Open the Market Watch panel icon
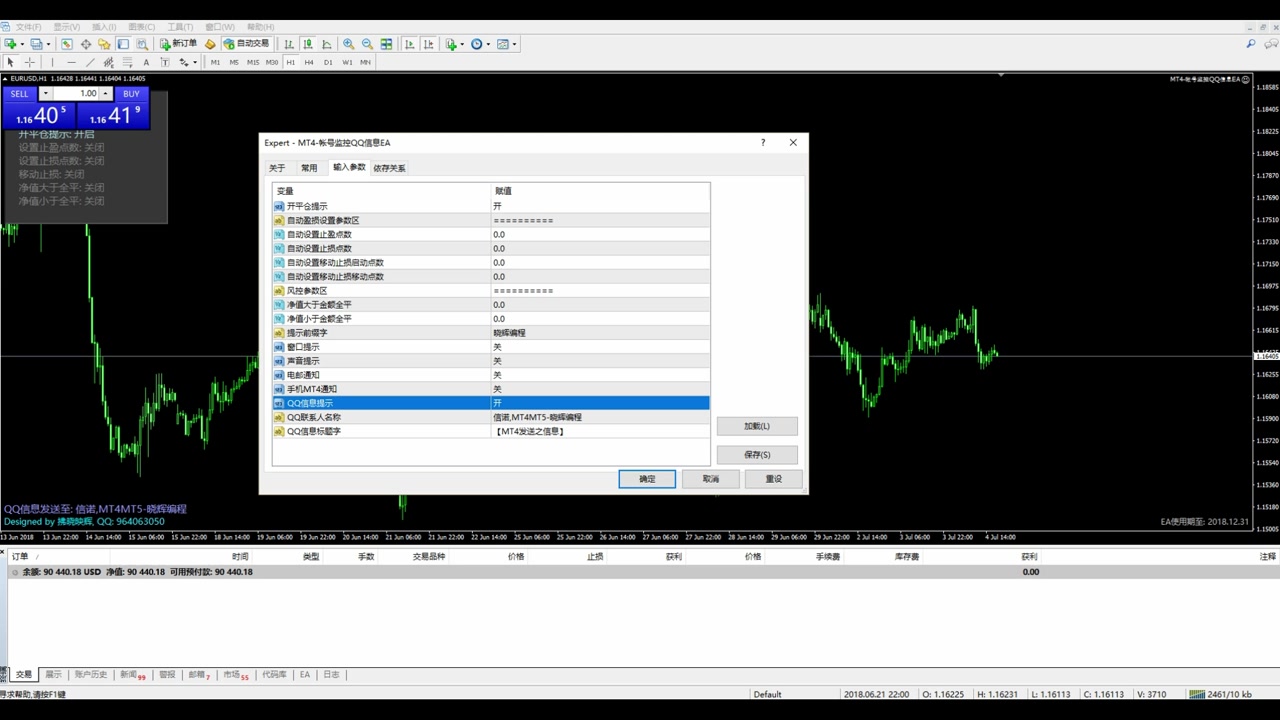This screenshot has height=720, width=1280. coord(67,44)
